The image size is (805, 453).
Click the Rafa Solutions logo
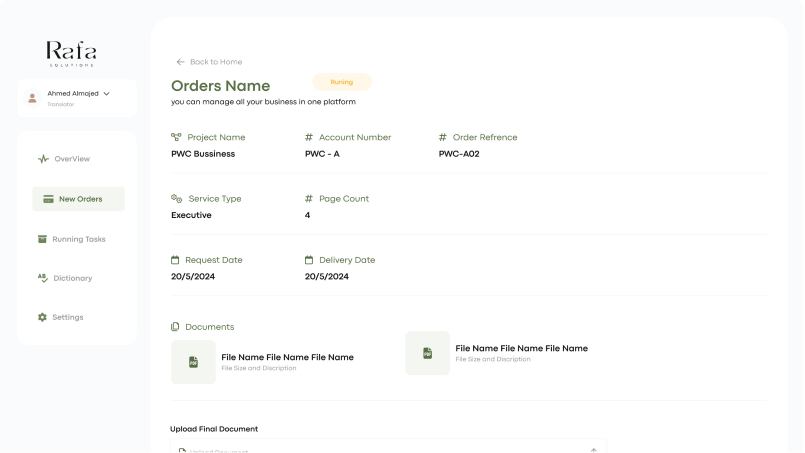(71, 52)
